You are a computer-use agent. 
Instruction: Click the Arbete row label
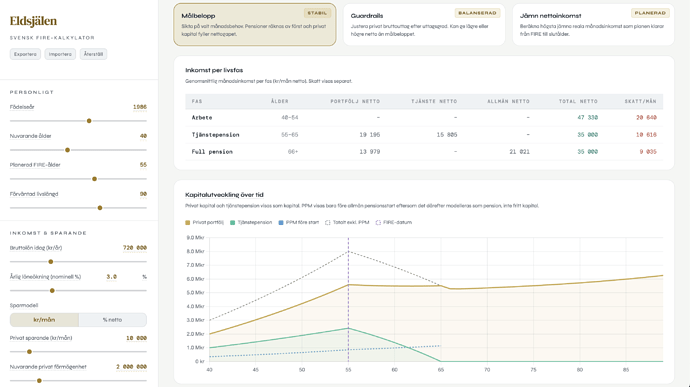(202, 118)
